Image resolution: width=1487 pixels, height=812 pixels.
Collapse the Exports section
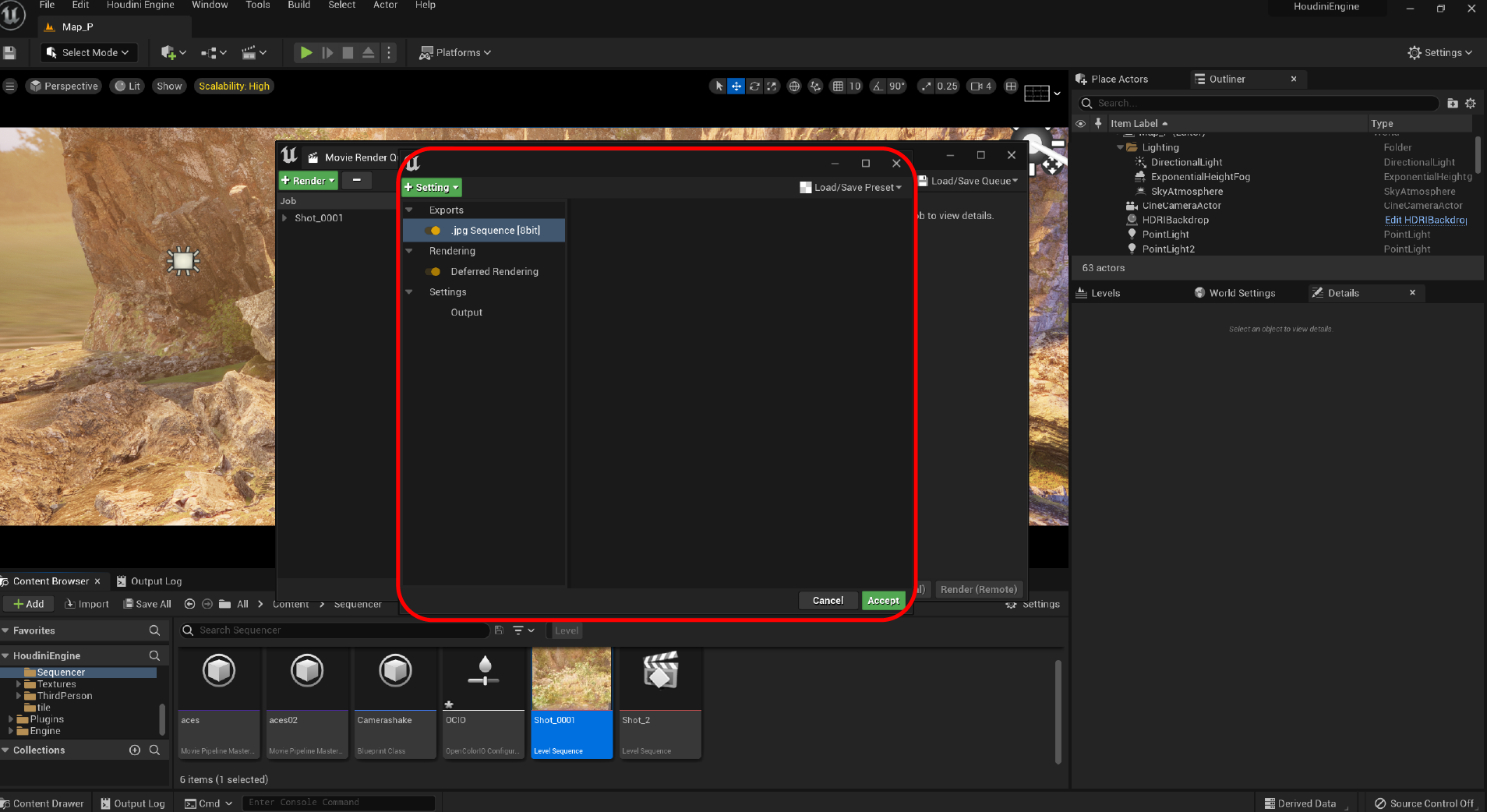point(409,209)
